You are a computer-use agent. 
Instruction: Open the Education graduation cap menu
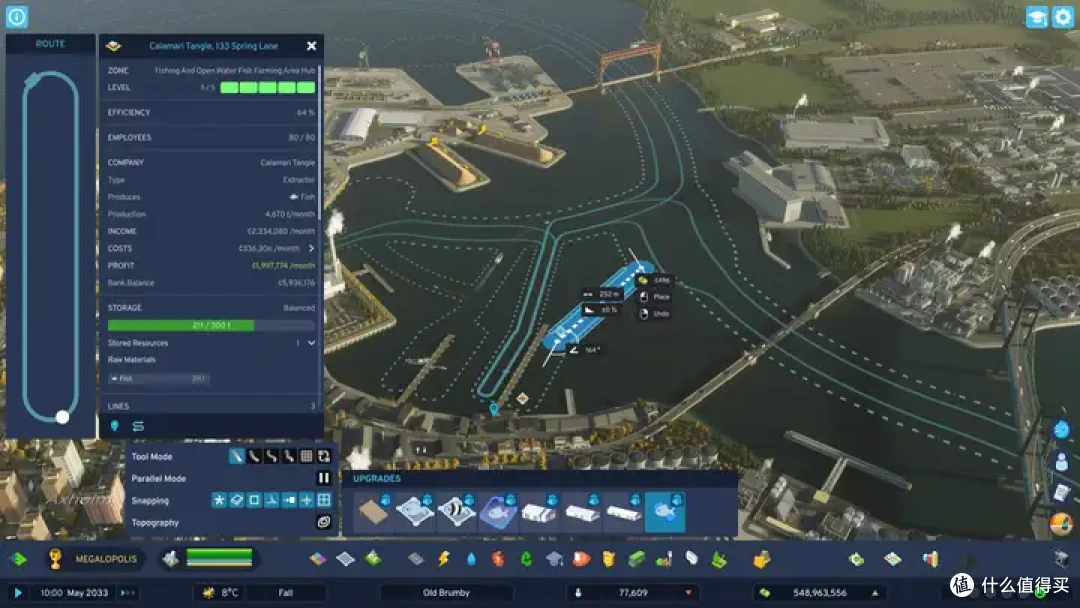tap(554, 559)
